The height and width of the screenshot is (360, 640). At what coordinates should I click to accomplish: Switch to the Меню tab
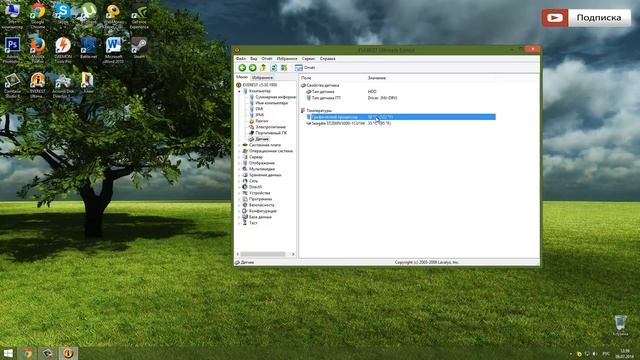click(x=242, y=77)
